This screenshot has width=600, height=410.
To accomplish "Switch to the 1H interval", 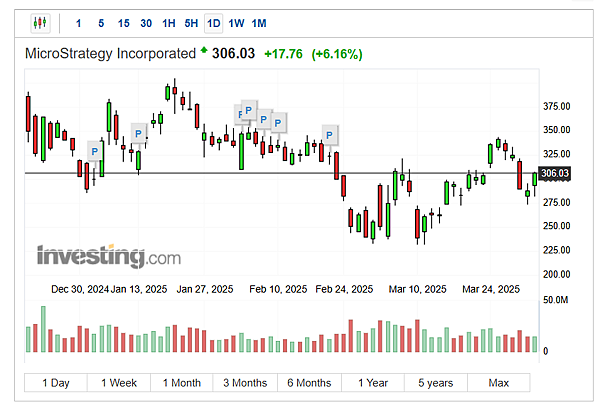I will 169,24.
